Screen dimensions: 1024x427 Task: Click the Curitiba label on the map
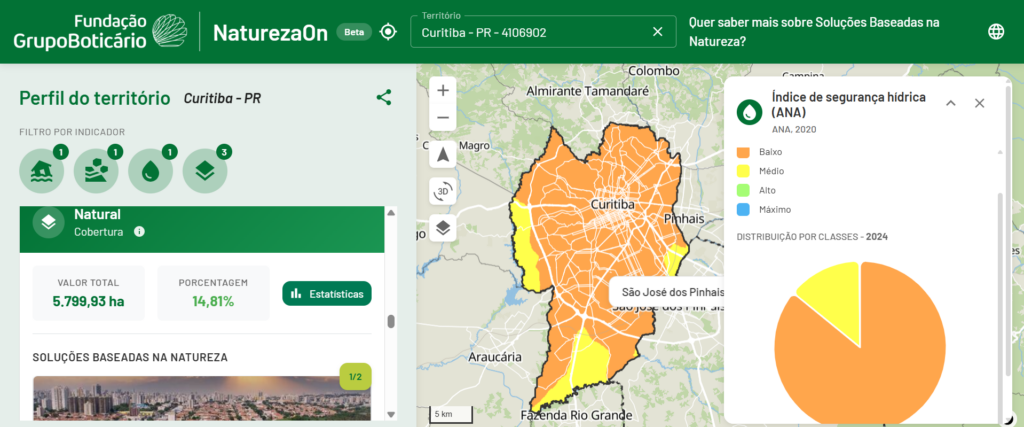(x=613, y=206)
